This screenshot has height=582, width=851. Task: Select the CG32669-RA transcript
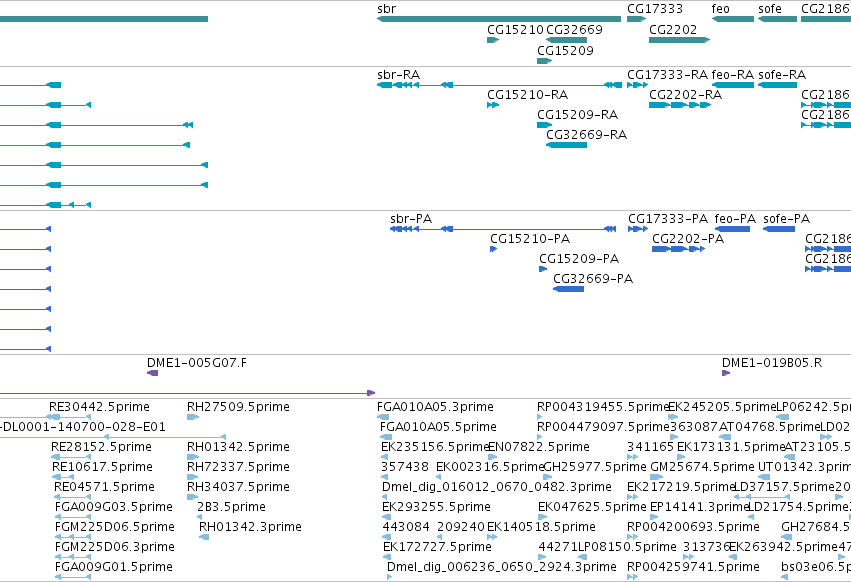pos(566,145)
